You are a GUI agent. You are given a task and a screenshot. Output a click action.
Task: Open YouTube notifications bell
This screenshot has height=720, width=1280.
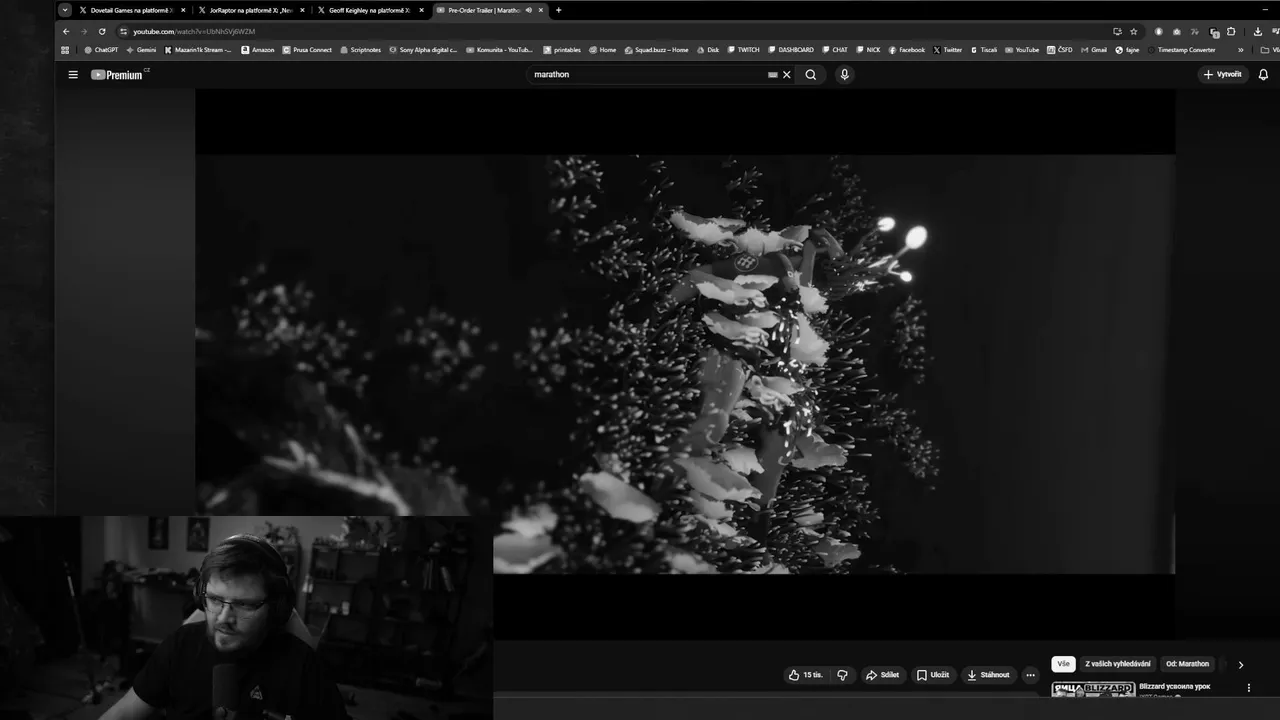point(1263,75)
